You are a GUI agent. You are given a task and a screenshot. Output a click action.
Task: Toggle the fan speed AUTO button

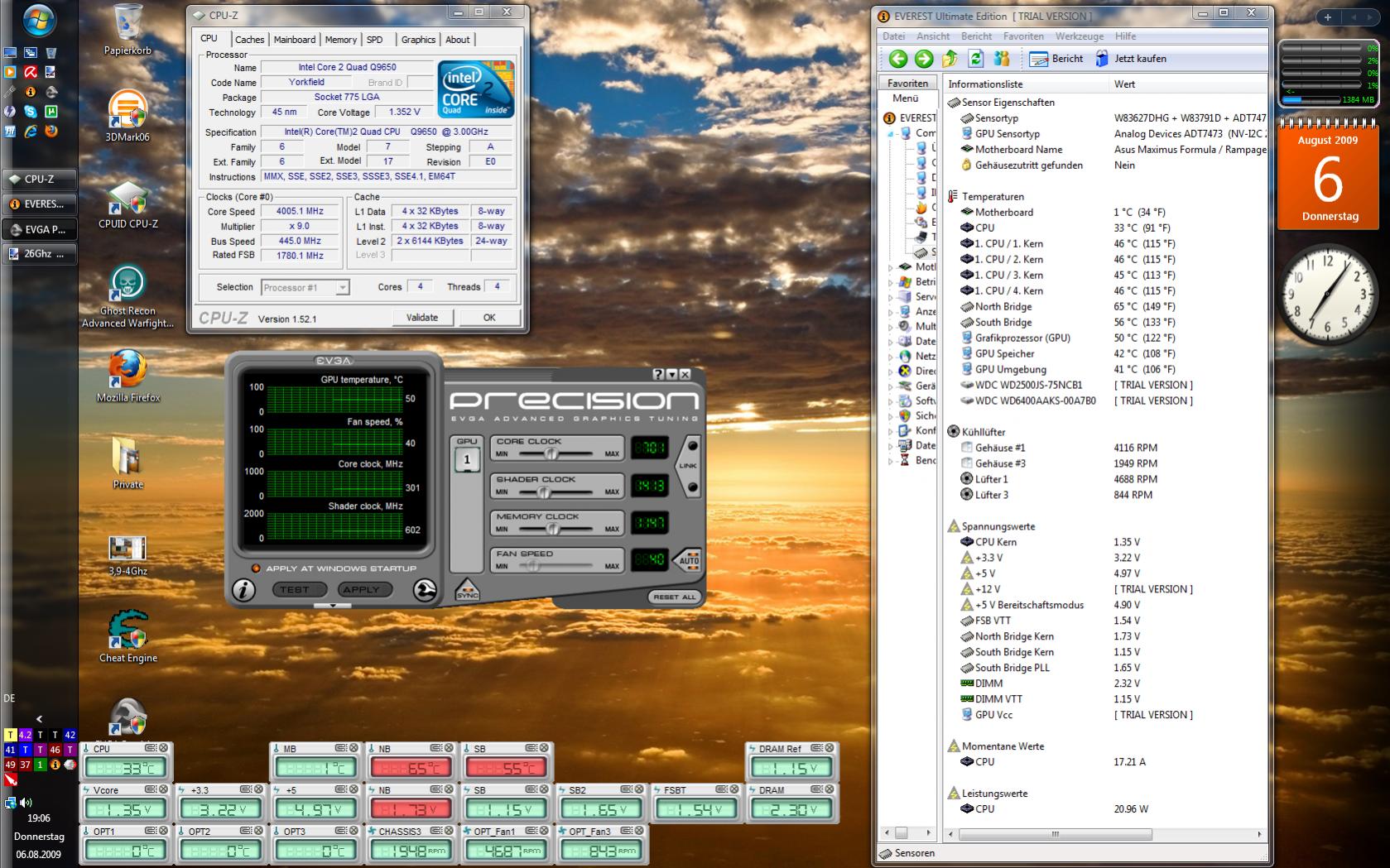click(x=689, y=559)
